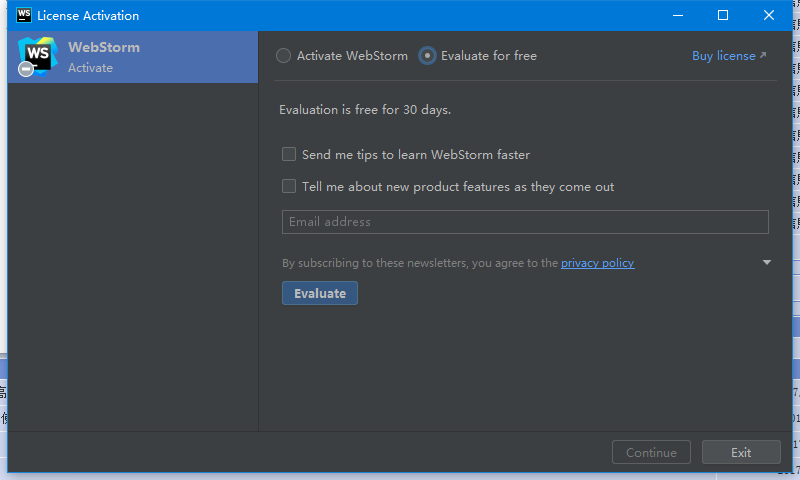Click the WebStorm icon in the title bar
Viewport: 800px width, 480px height.
pyautogui.click(x=24, y=15)
